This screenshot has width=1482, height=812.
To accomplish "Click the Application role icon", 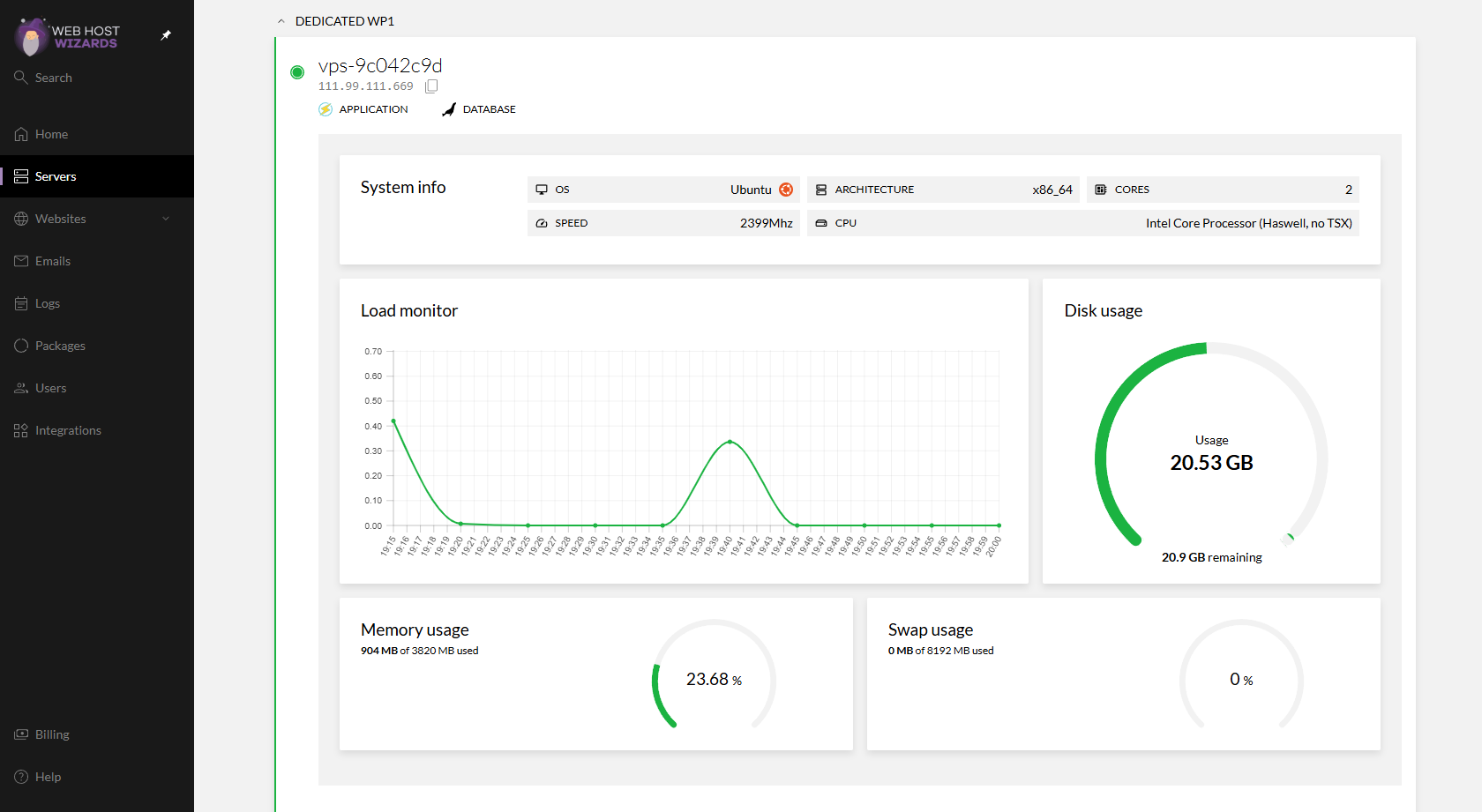I will [x=326, y=109].
